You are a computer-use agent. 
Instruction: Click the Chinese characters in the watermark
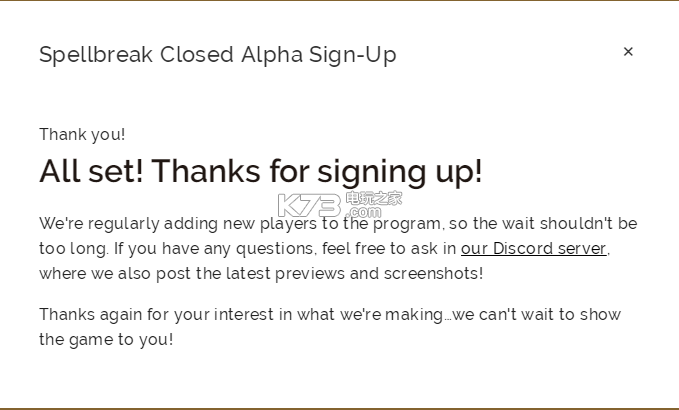[x=374, y=198]
